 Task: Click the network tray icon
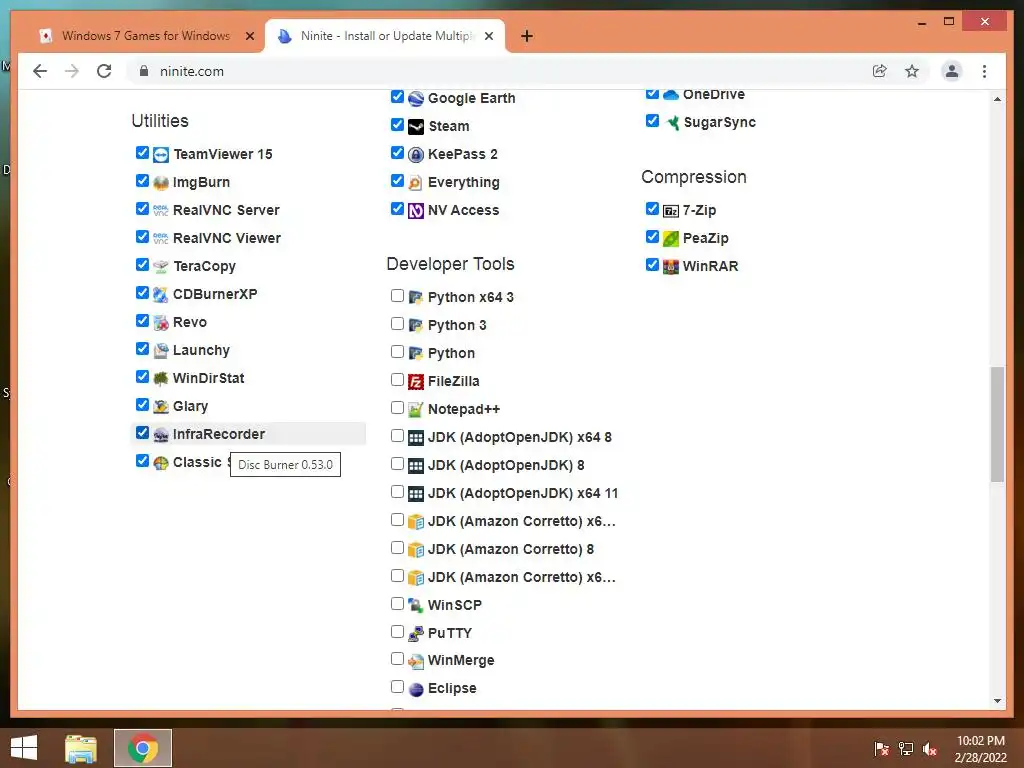pyautogui.click(x=906, y=749)
